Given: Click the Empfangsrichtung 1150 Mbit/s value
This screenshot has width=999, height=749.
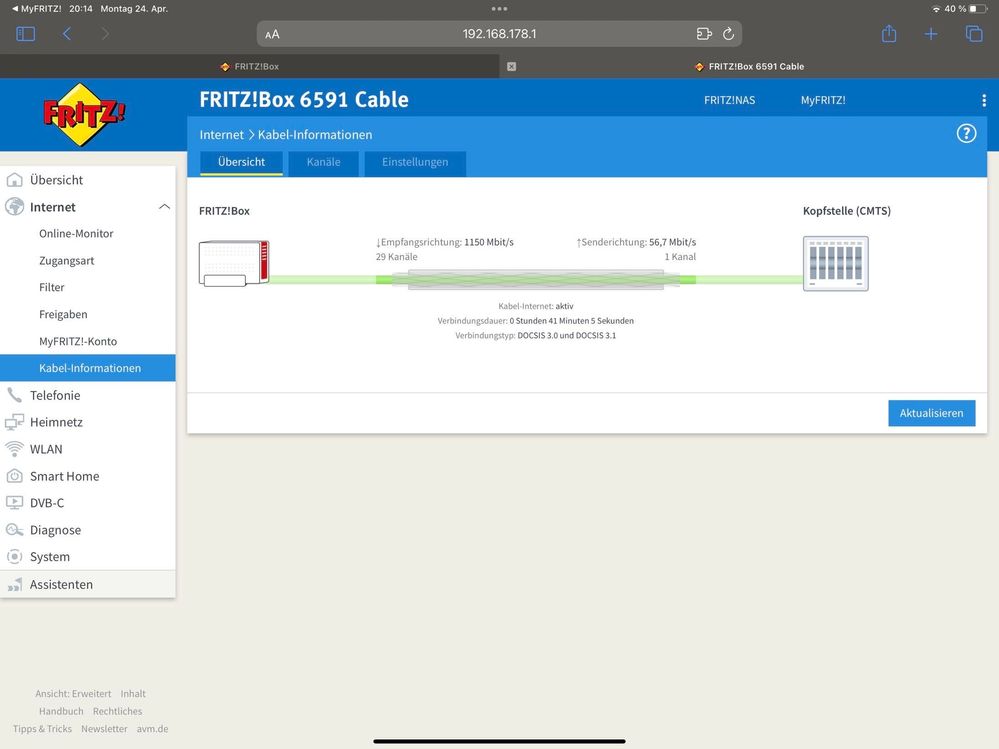Looking at the screenshot, I should (x=489, y=242).
